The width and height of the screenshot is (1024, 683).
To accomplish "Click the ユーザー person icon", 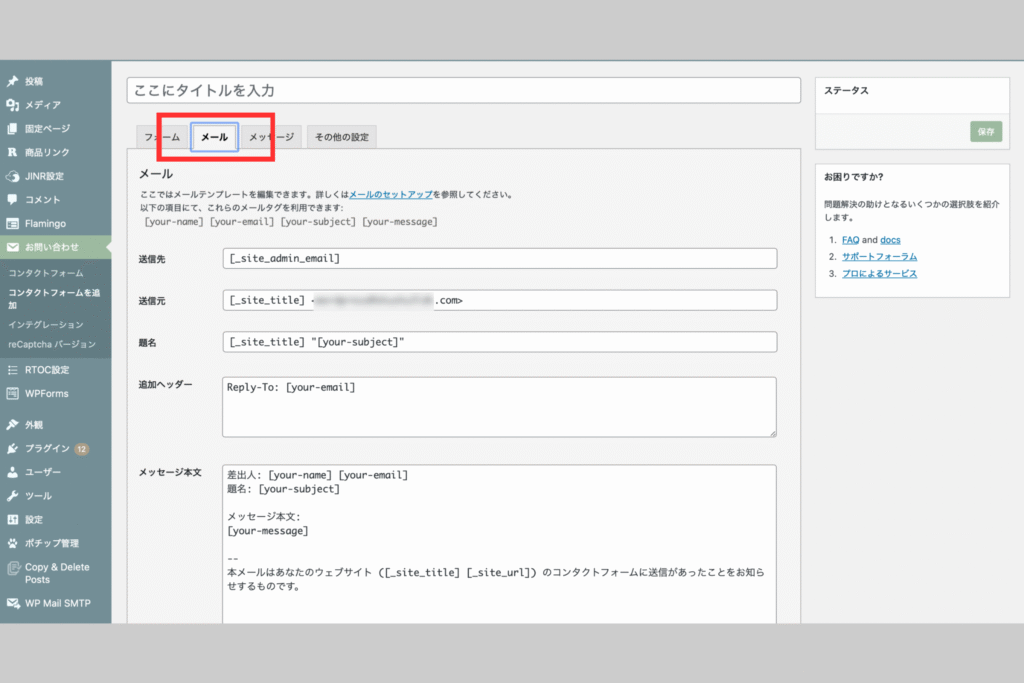I will [12, 472].
